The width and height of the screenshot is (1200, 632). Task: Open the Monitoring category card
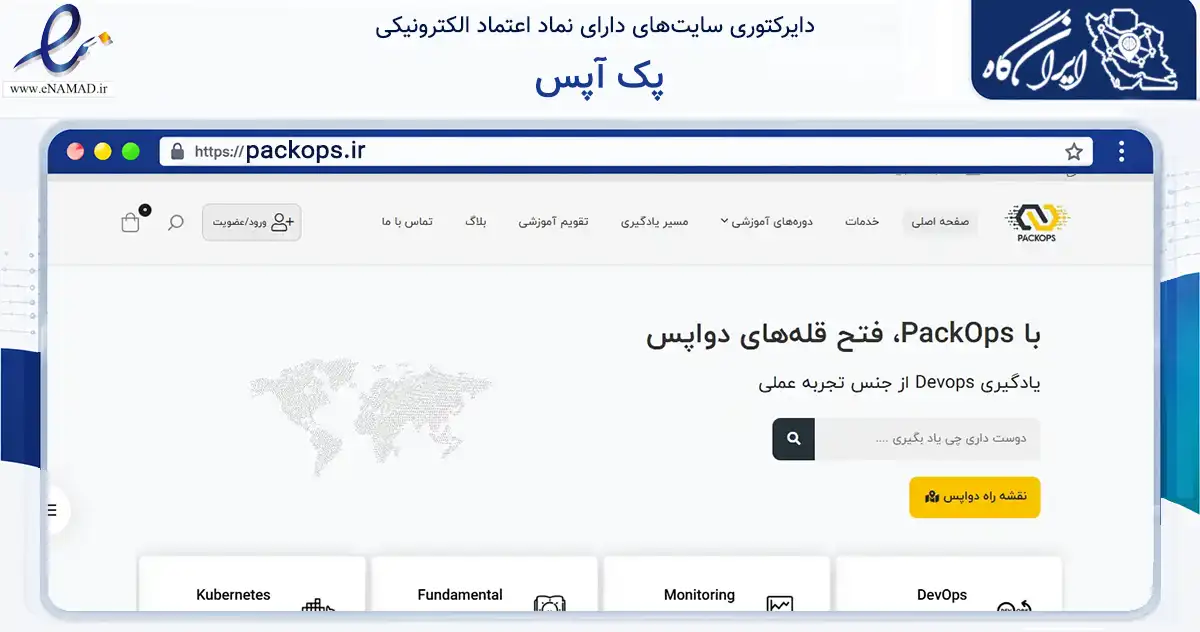pos(717,584)
